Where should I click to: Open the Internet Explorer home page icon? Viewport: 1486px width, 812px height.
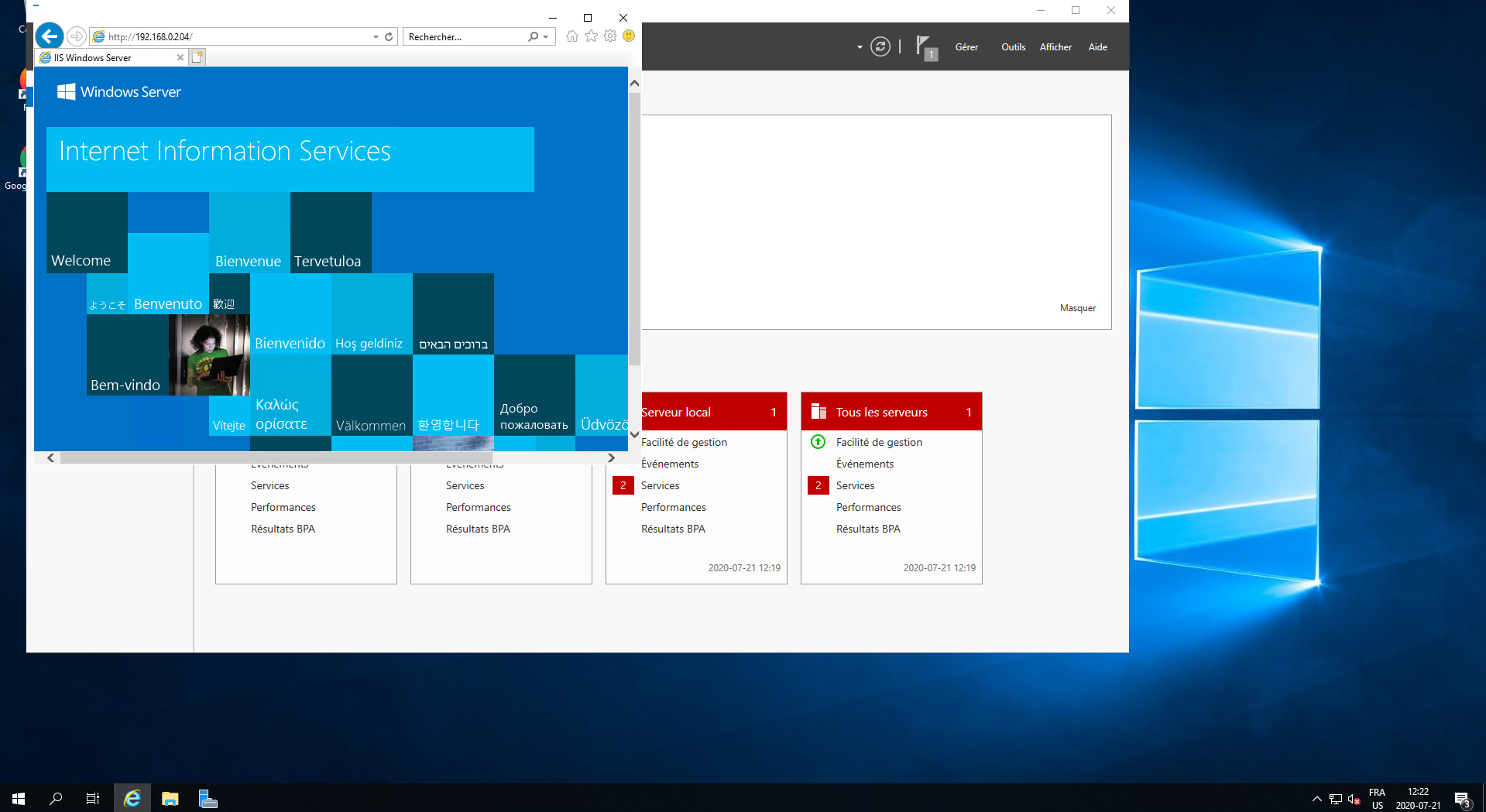572,36
